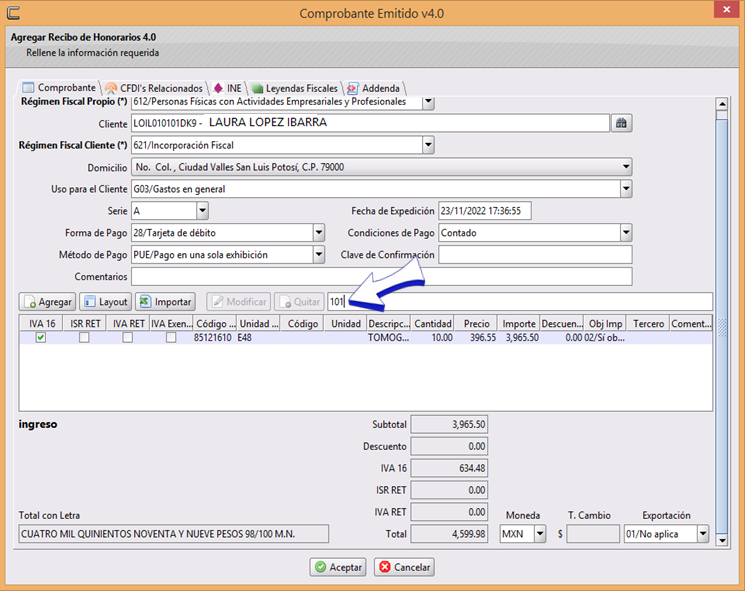Click the Importar button
The width and height of the screenshot is (745, 591).
coord(165,302)
